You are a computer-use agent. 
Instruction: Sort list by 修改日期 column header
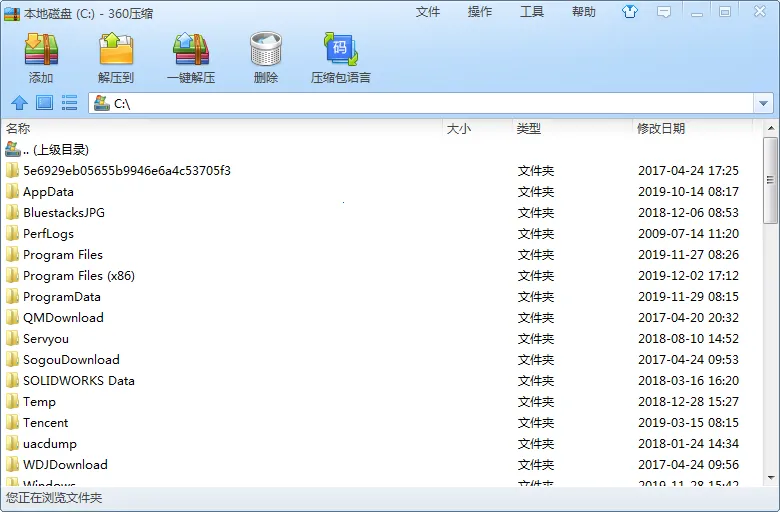click(x=661, y=129)
